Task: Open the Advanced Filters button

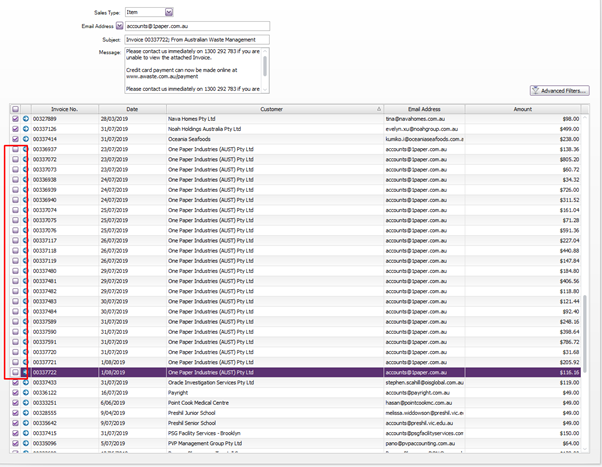Action: [x=559, y=91]
